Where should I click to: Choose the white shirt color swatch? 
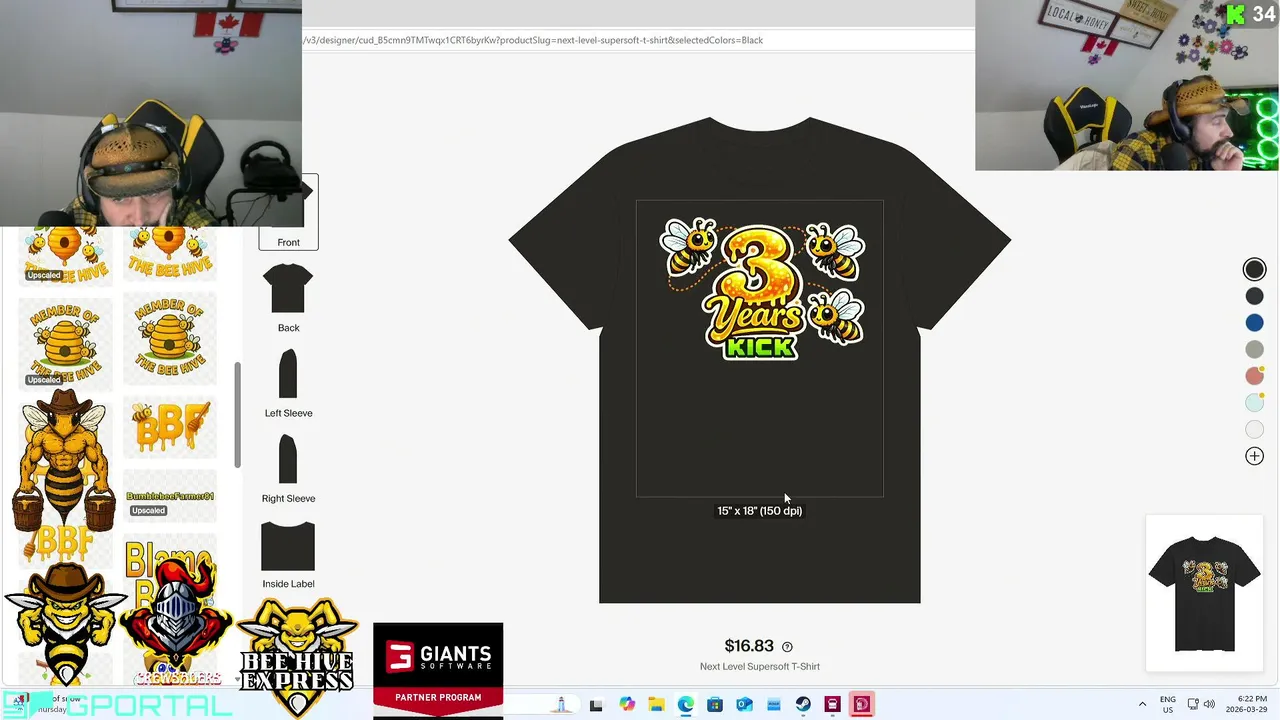[1254, 429]
